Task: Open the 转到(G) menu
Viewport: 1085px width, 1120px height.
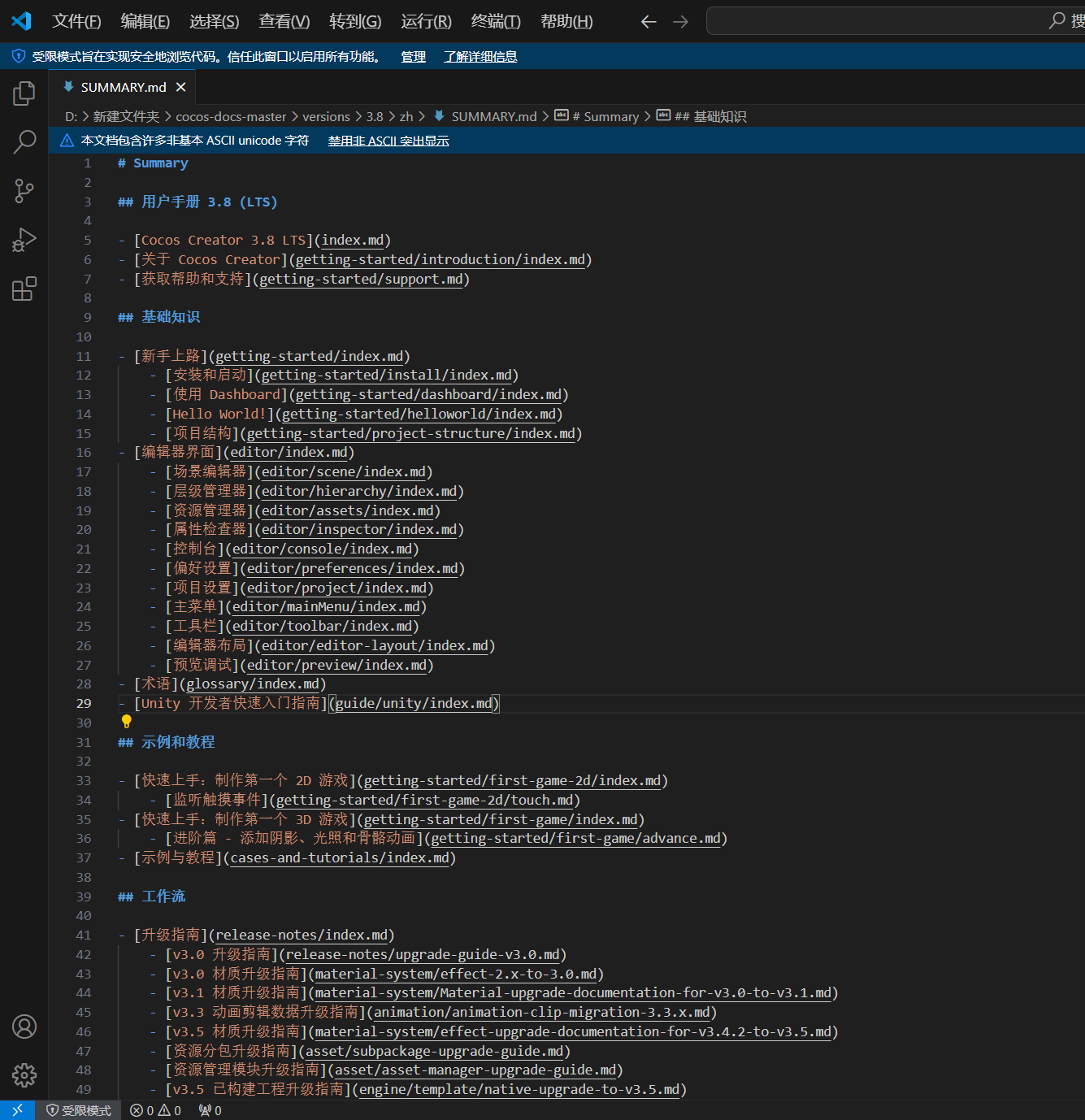Action: [355, 21]
